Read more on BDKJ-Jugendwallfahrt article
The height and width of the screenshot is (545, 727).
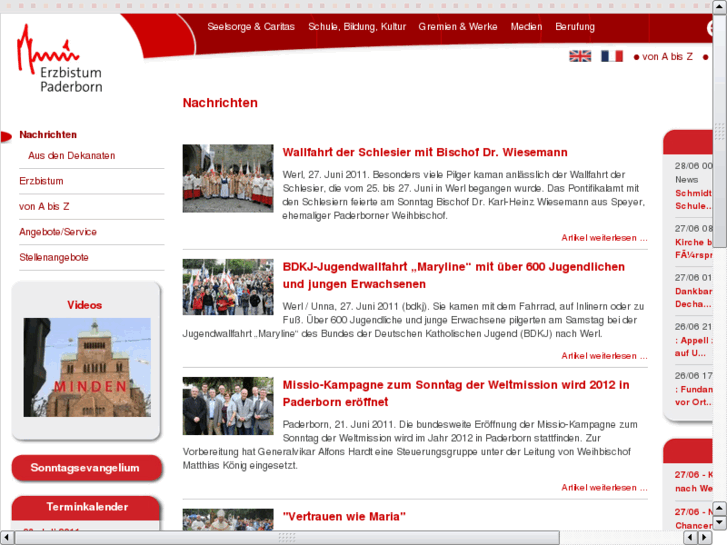pyautogui.click(x=604, y=356)
